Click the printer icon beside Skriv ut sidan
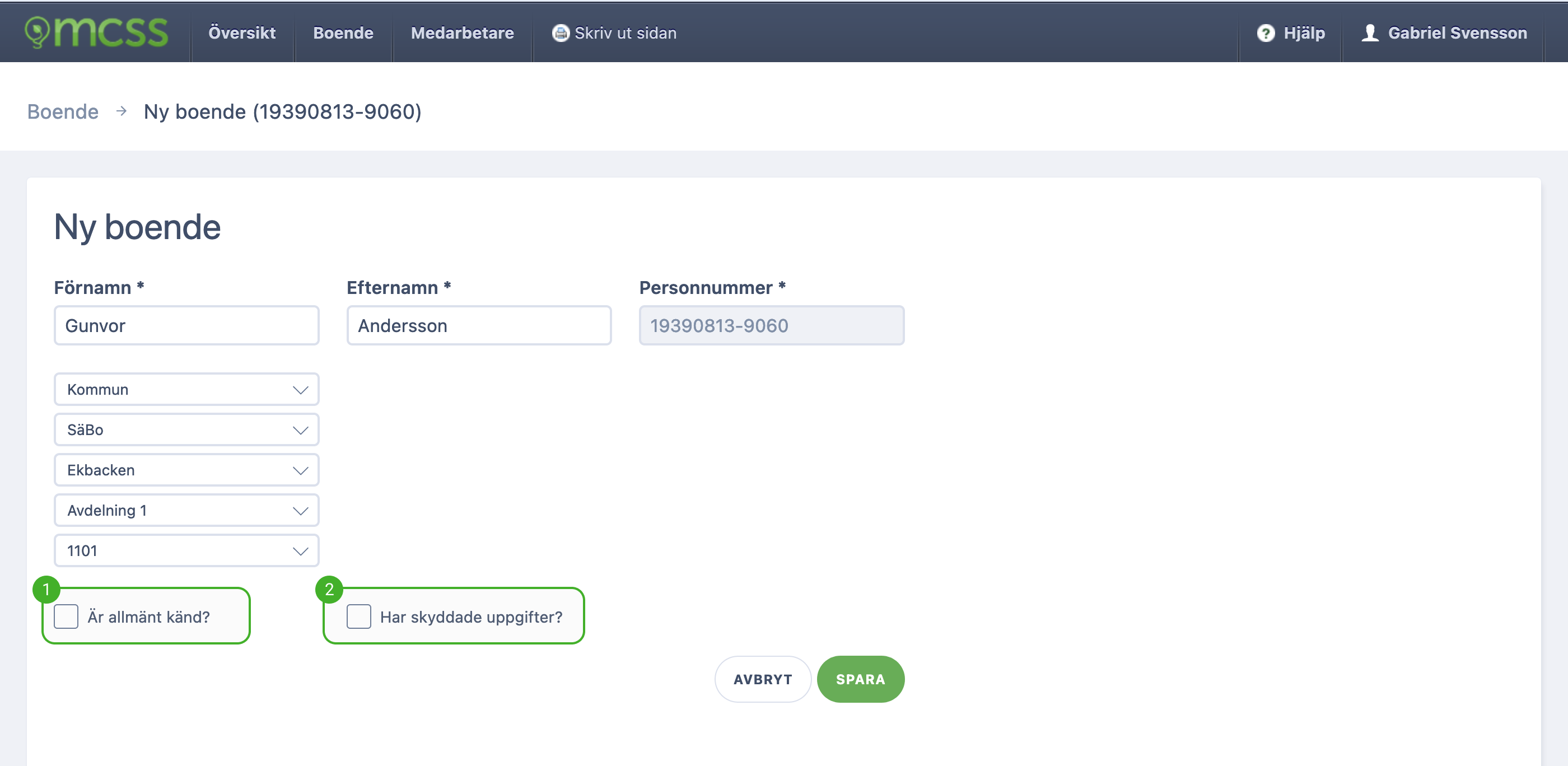Viewport: 1568px width, 766px height. point(561,33)
